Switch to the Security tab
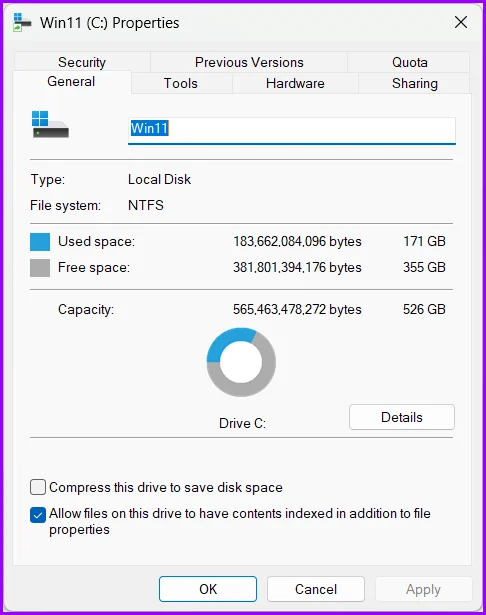The height and width of the screenshot is (615, 486). (82, 62)
